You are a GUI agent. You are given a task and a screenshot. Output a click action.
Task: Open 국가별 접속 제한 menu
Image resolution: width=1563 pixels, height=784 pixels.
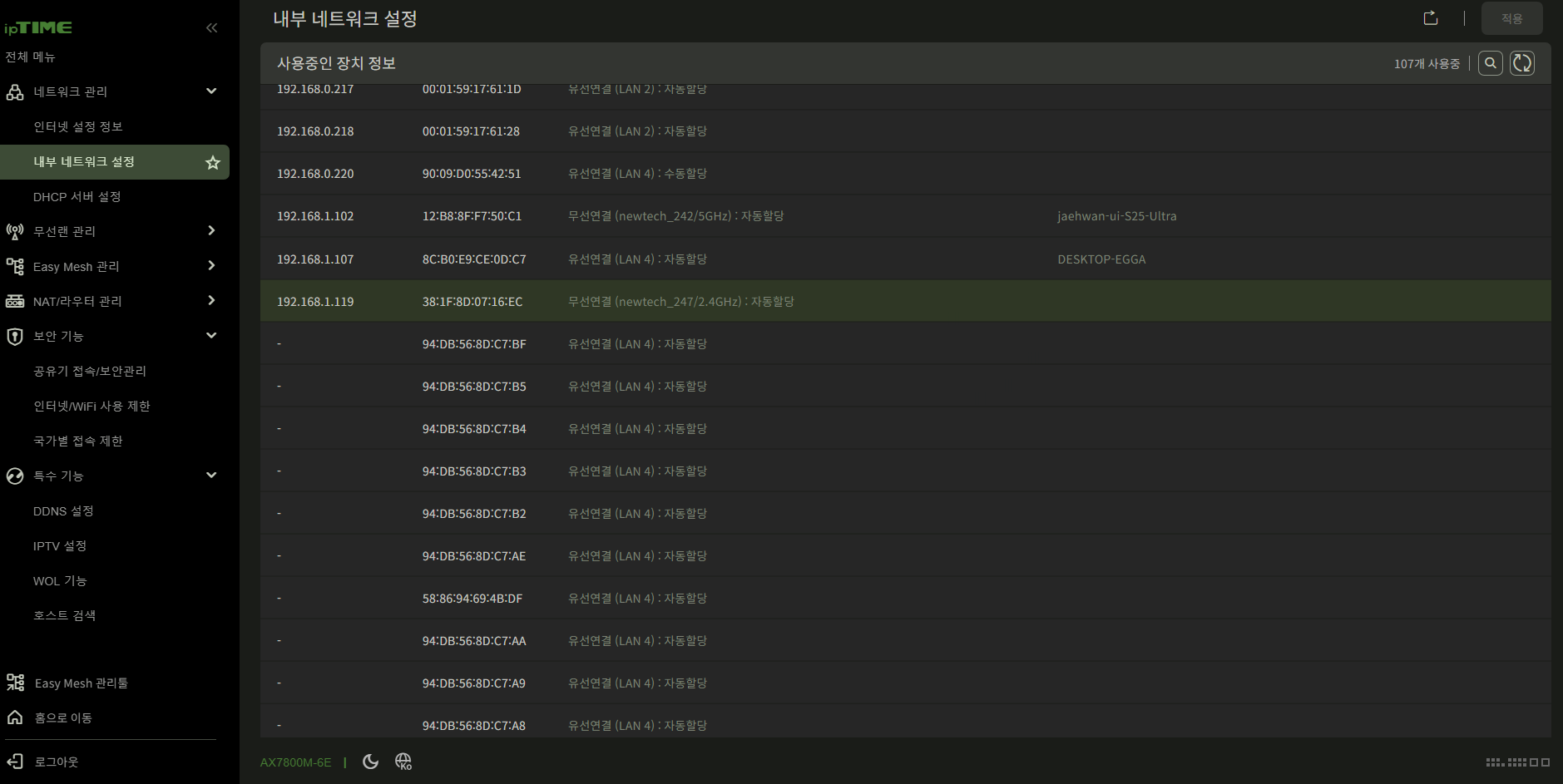pyautogui.click(x=78, y=441)
